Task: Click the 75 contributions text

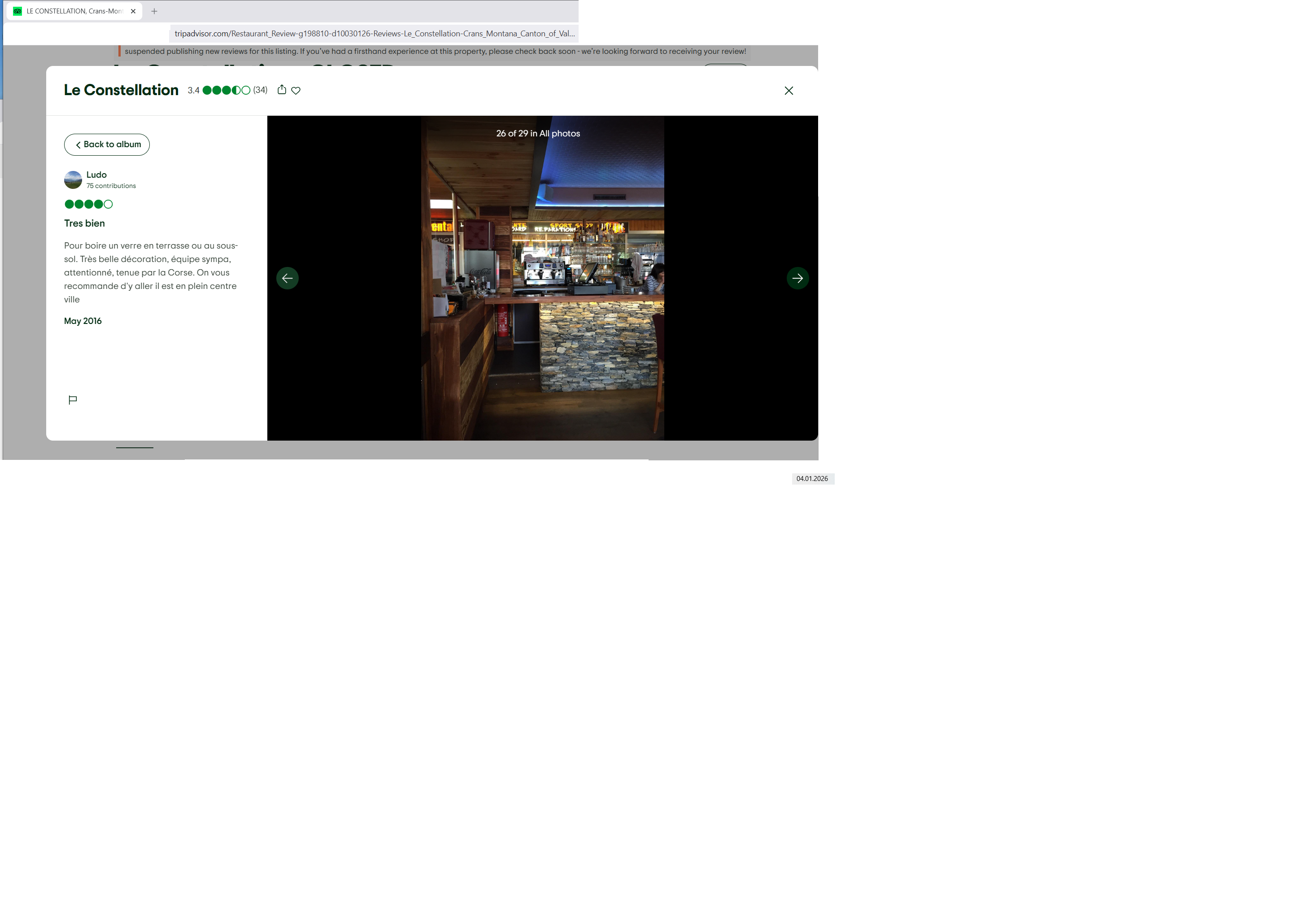Action: coord(111,186)
